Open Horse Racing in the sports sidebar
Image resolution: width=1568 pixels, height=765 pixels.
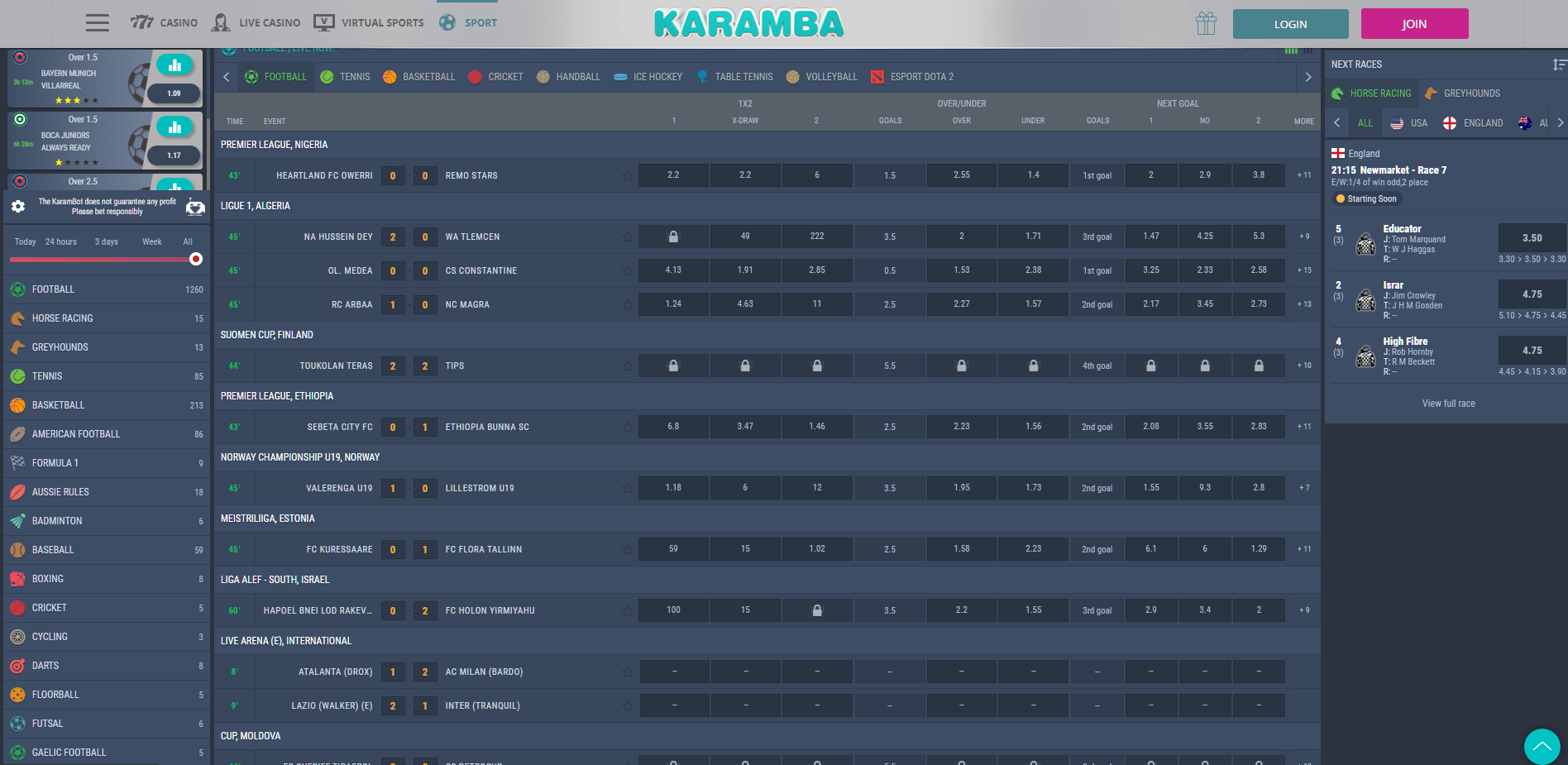107,318
